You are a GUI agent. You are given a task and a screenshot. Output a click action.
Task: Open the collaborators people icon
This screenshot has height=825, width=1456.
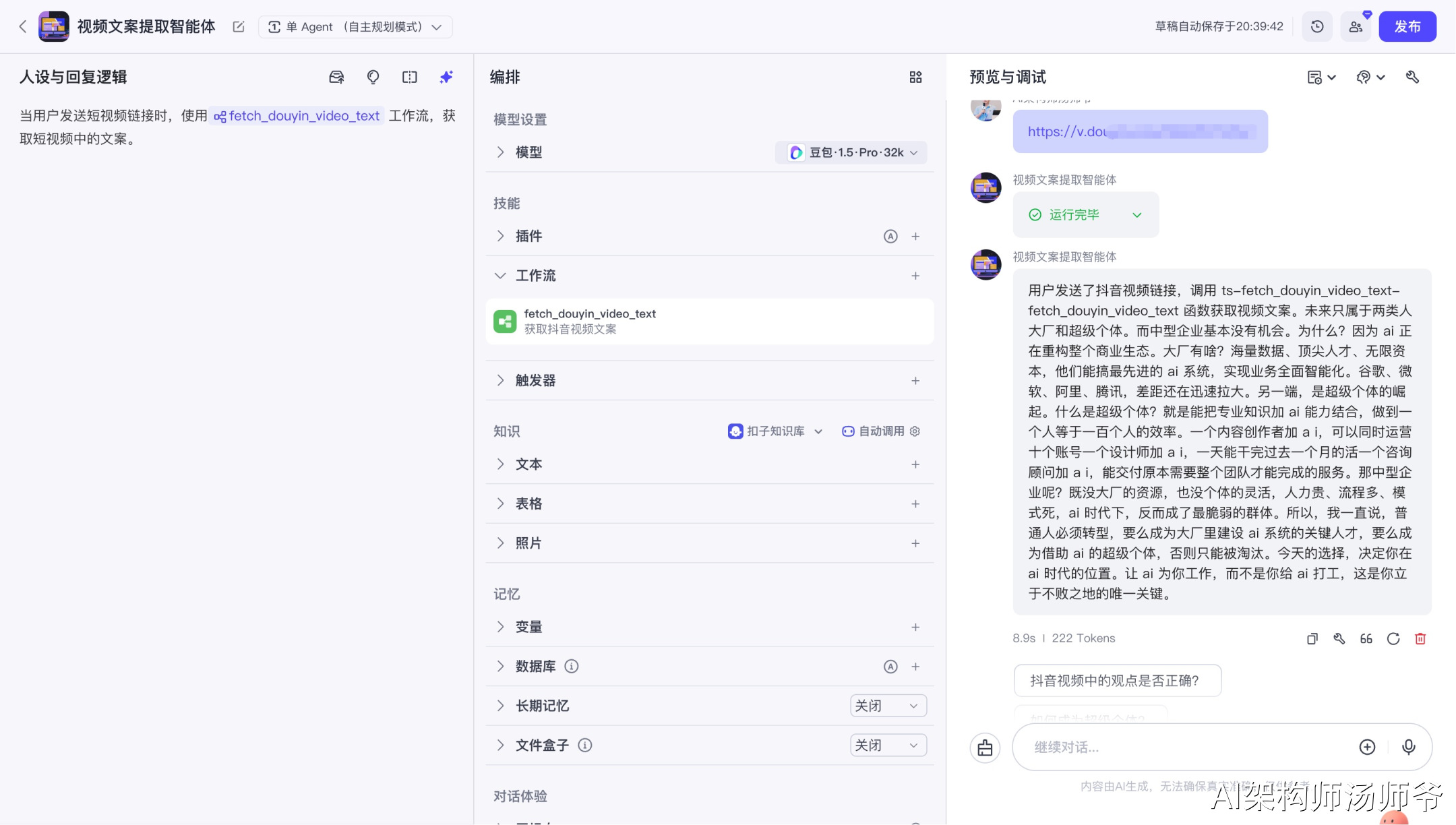click(x=1356, y=26)
